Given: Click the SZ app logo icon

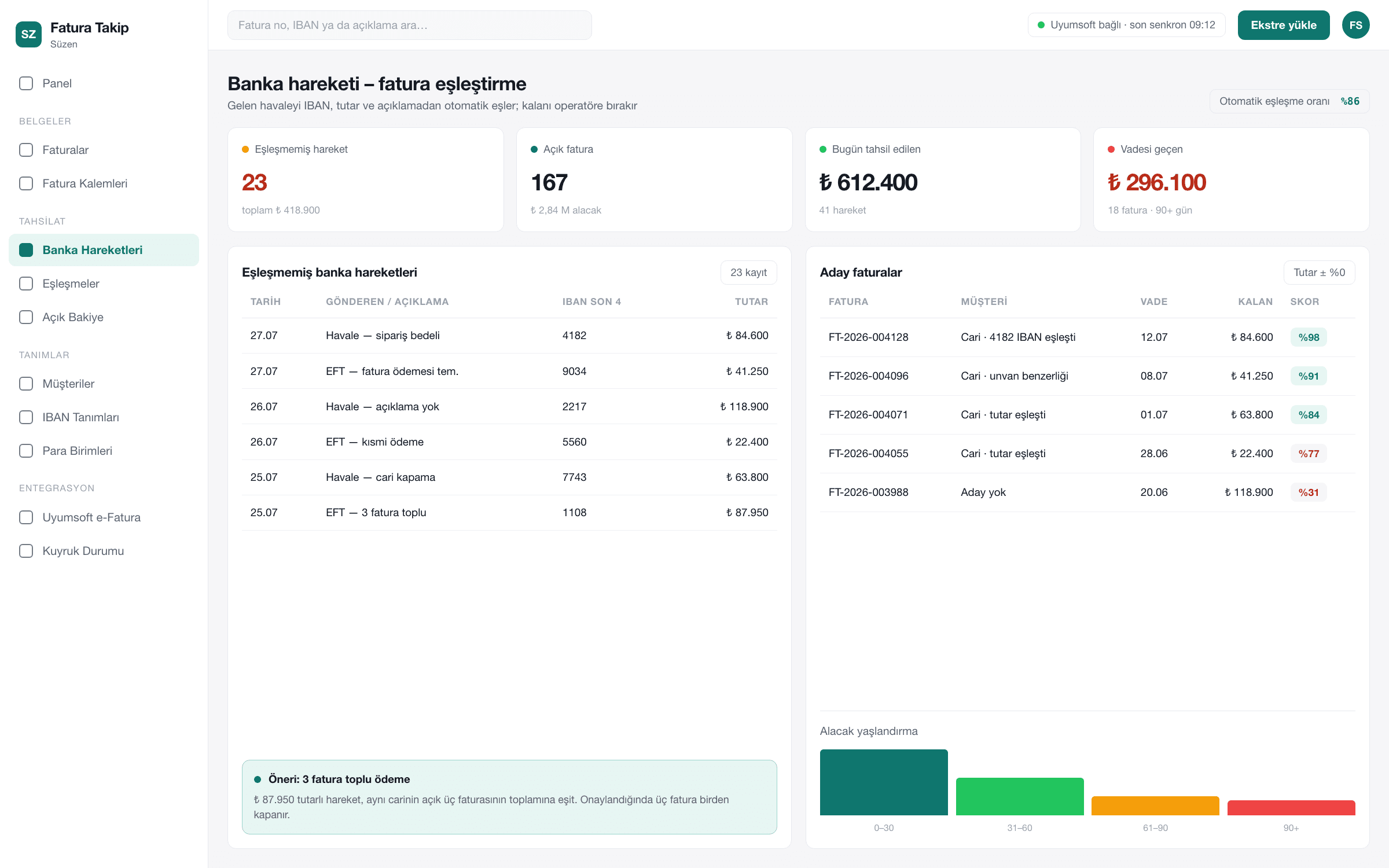Looking at the screenshot, I should 28,34.
